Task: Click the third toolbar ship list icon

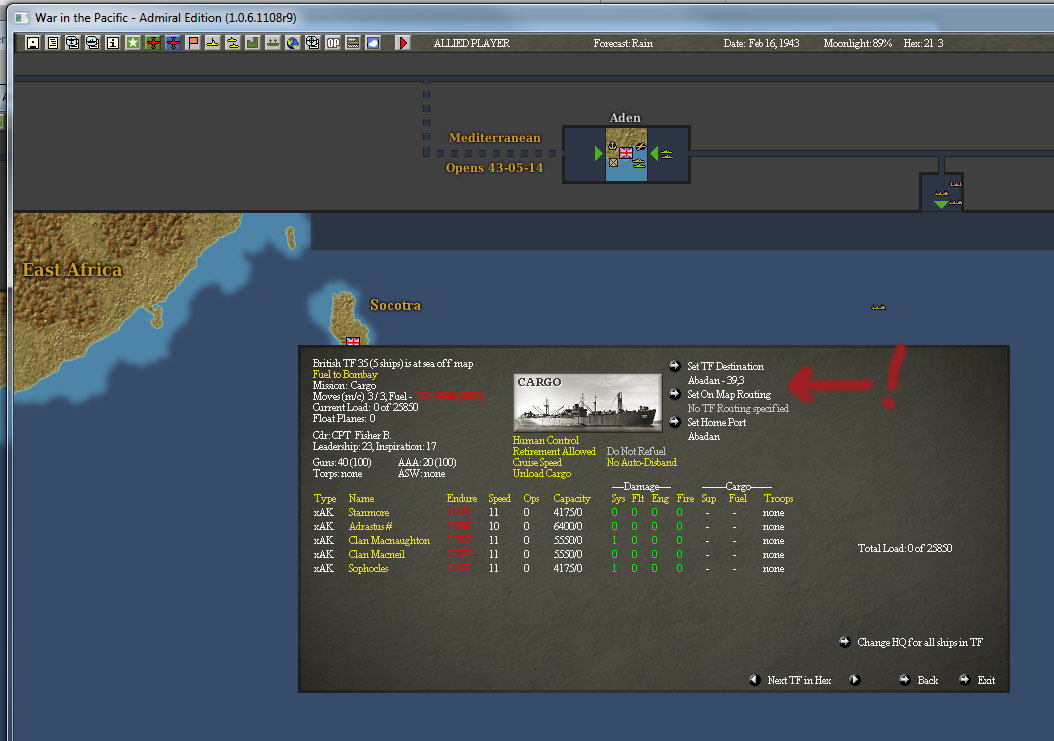Action: click(73, 43)
